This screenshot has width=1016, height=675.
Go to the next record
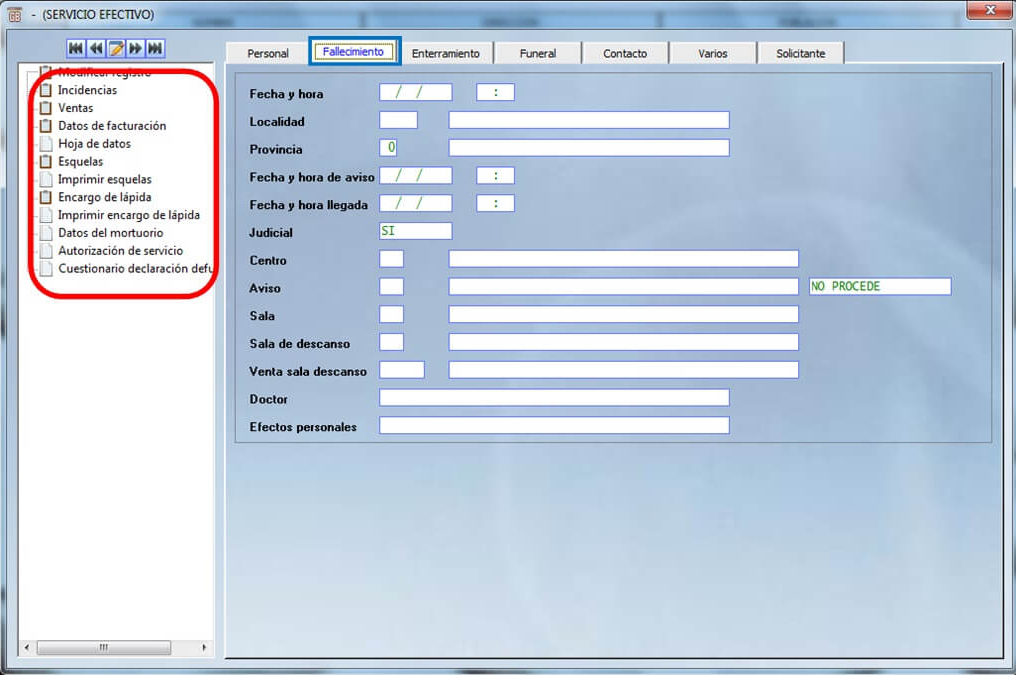pos(135,48)
